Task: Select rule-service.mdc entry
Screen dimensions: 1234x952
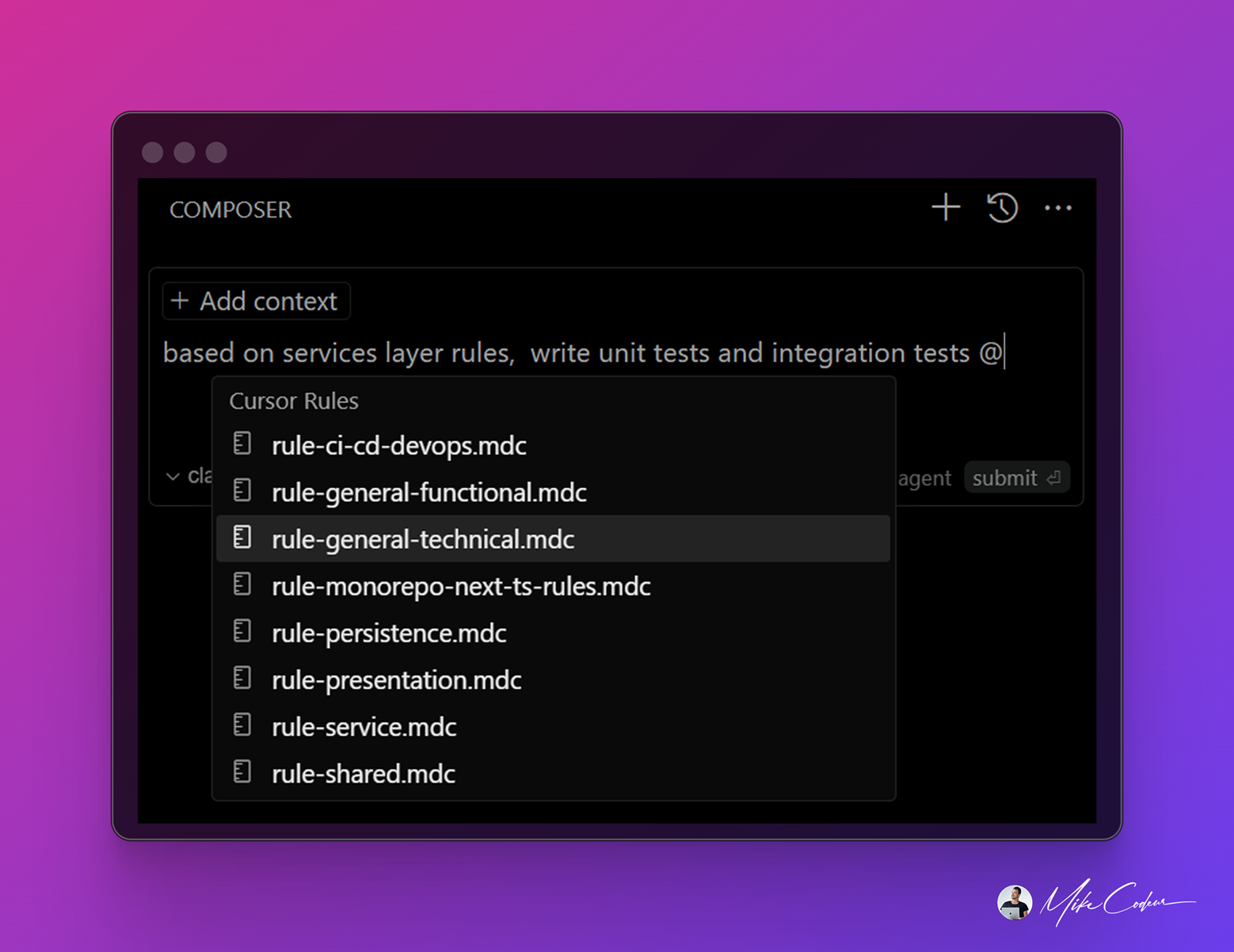Action: tap(553, 726)
